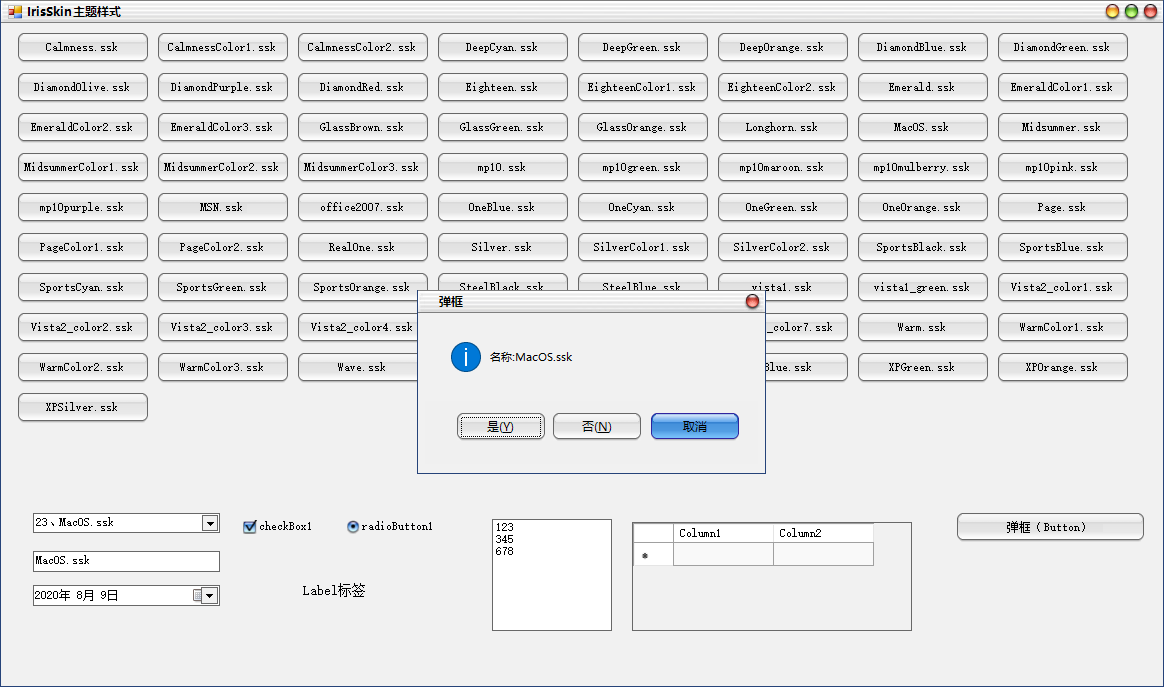Click the mp10pink.ssk button
The height and width of the screenshot is (687, 1164).
[1062, 167]
